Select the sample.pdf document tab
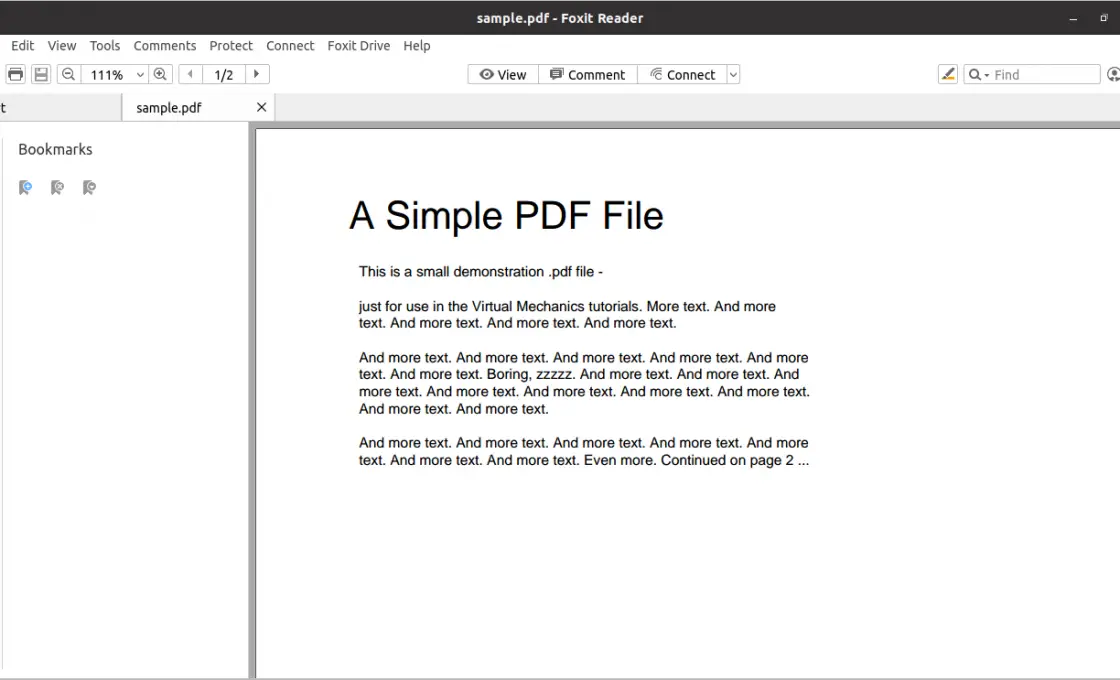This screenshot has width=1120, height=680. 168,107
